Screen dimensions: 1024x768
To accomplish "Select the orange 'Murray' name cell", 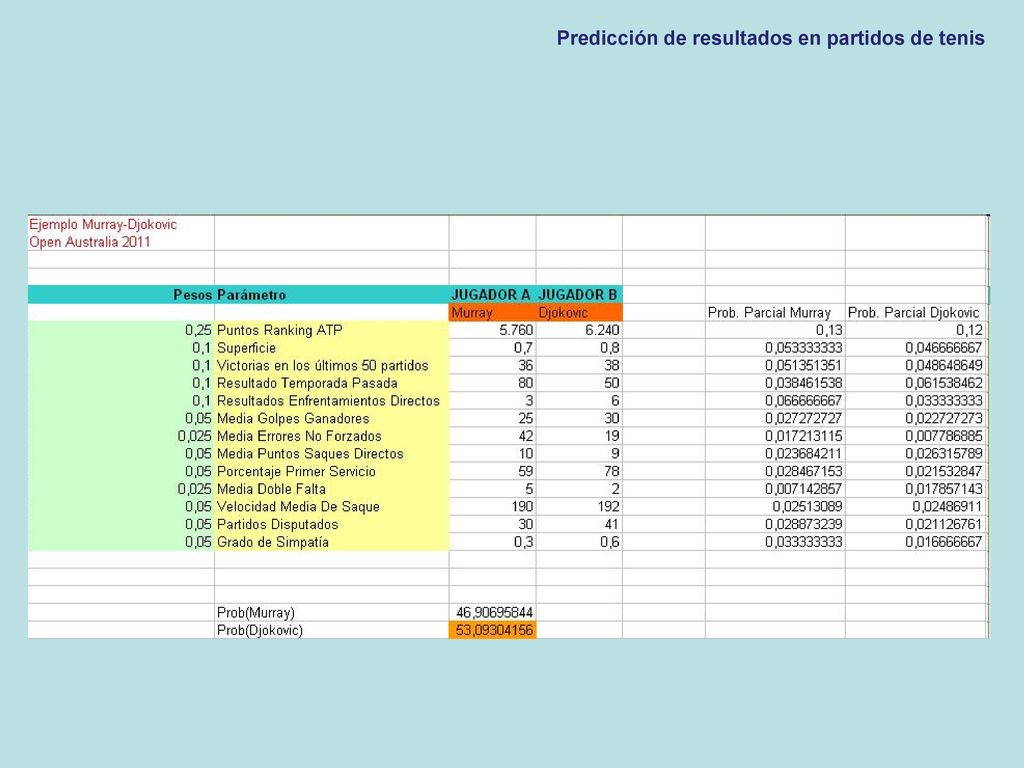I will click(x=492, y=312).
